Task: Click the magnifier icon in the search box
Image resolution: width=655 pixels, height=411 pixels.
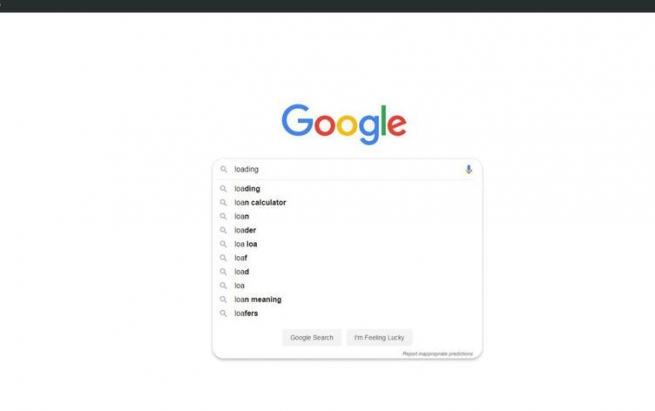Action: [x=223, y=169]
